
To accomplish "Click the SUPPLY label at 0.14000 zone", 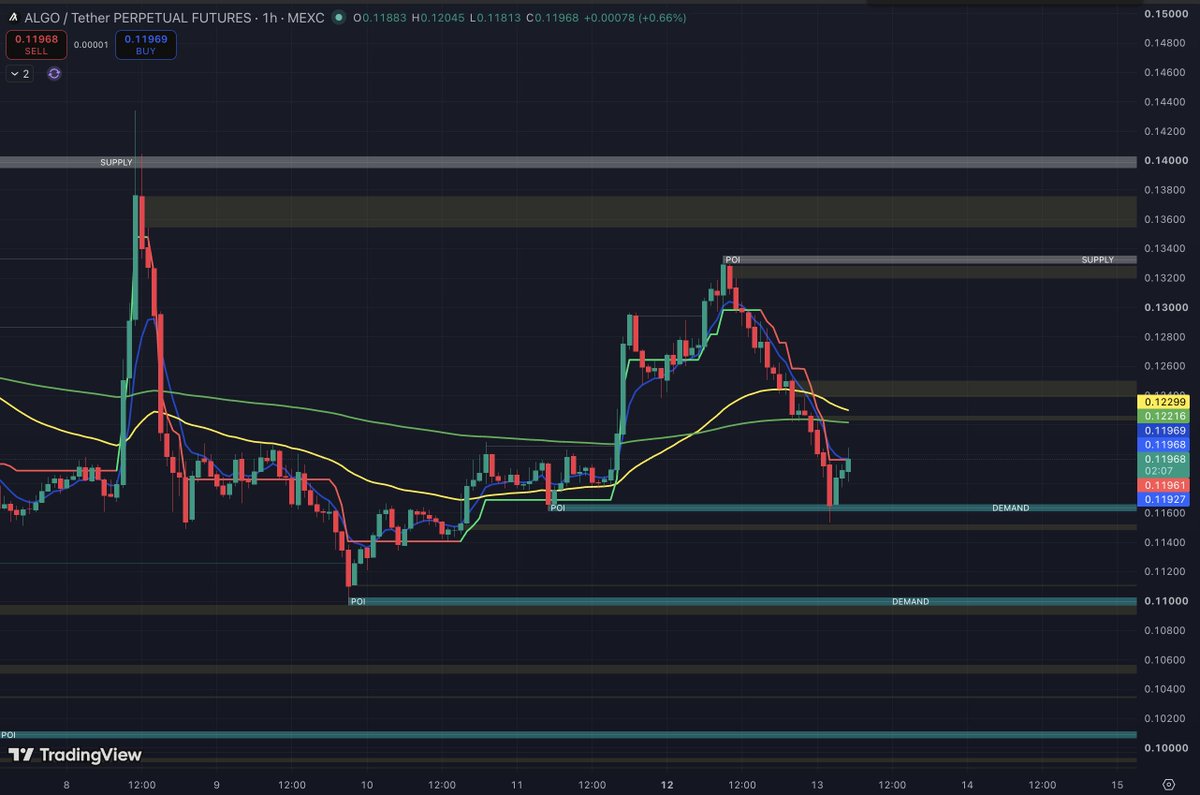I will 116,162.
